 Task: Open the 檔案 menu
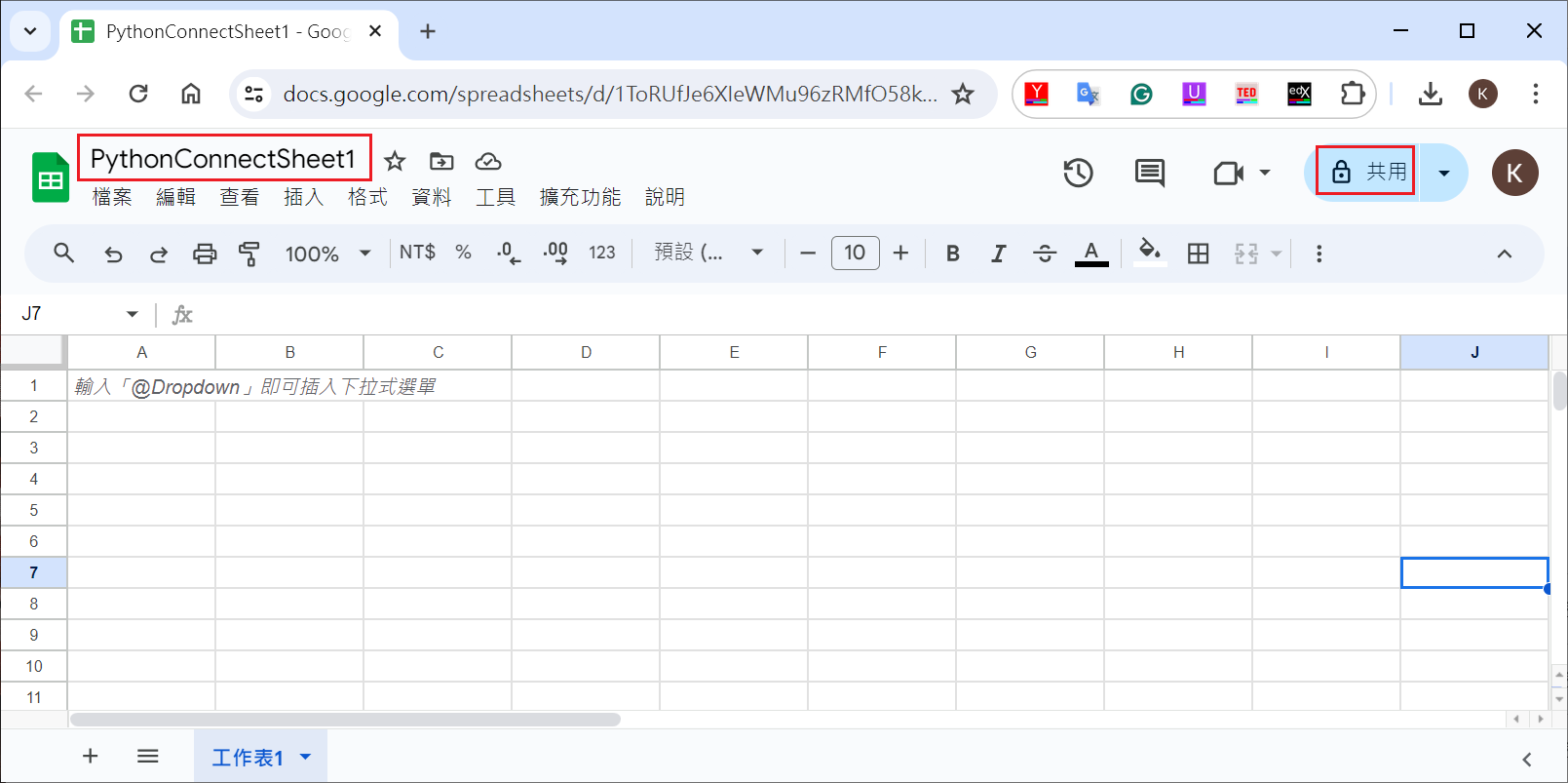(x=112, y=197)
